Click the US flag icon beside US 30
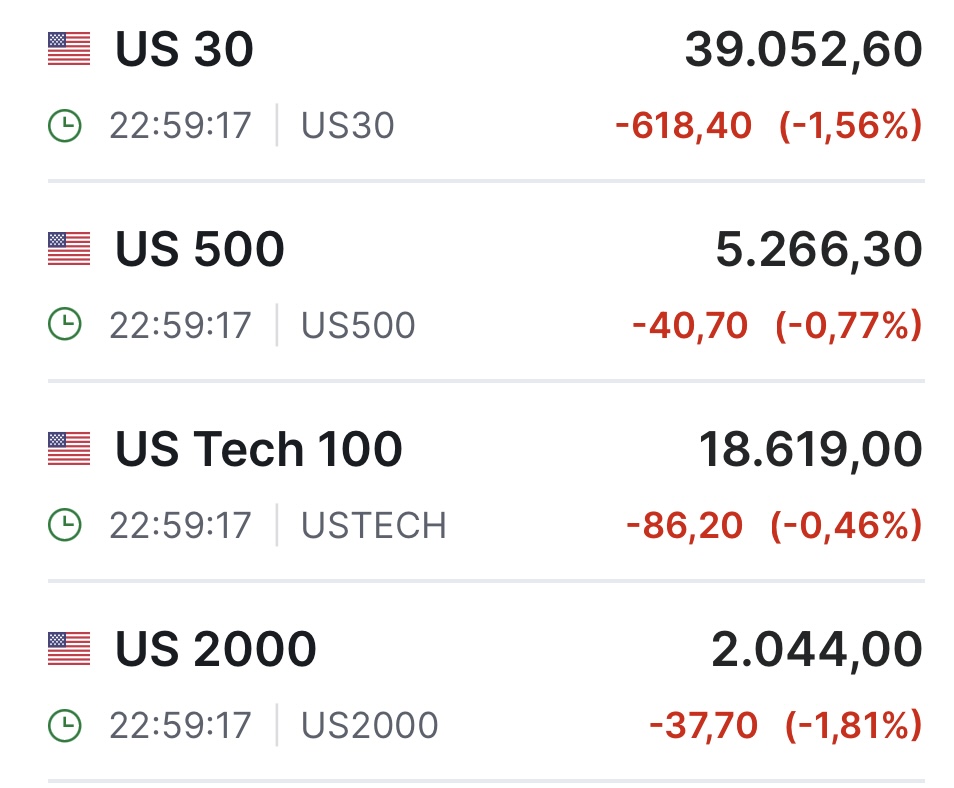Viewport: 954px width, 788px height. 69,49
